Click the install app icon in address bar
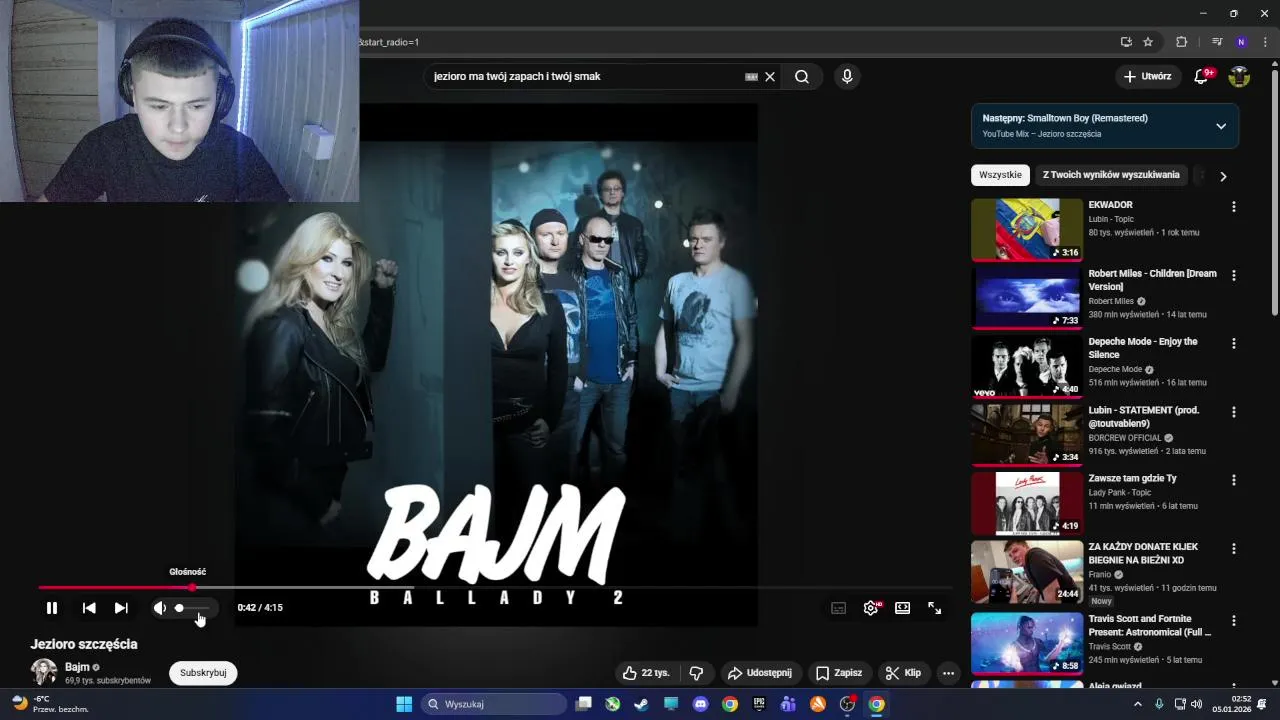The width and height of the screenshot is (1280, 720). click(x=1126, y=42)
